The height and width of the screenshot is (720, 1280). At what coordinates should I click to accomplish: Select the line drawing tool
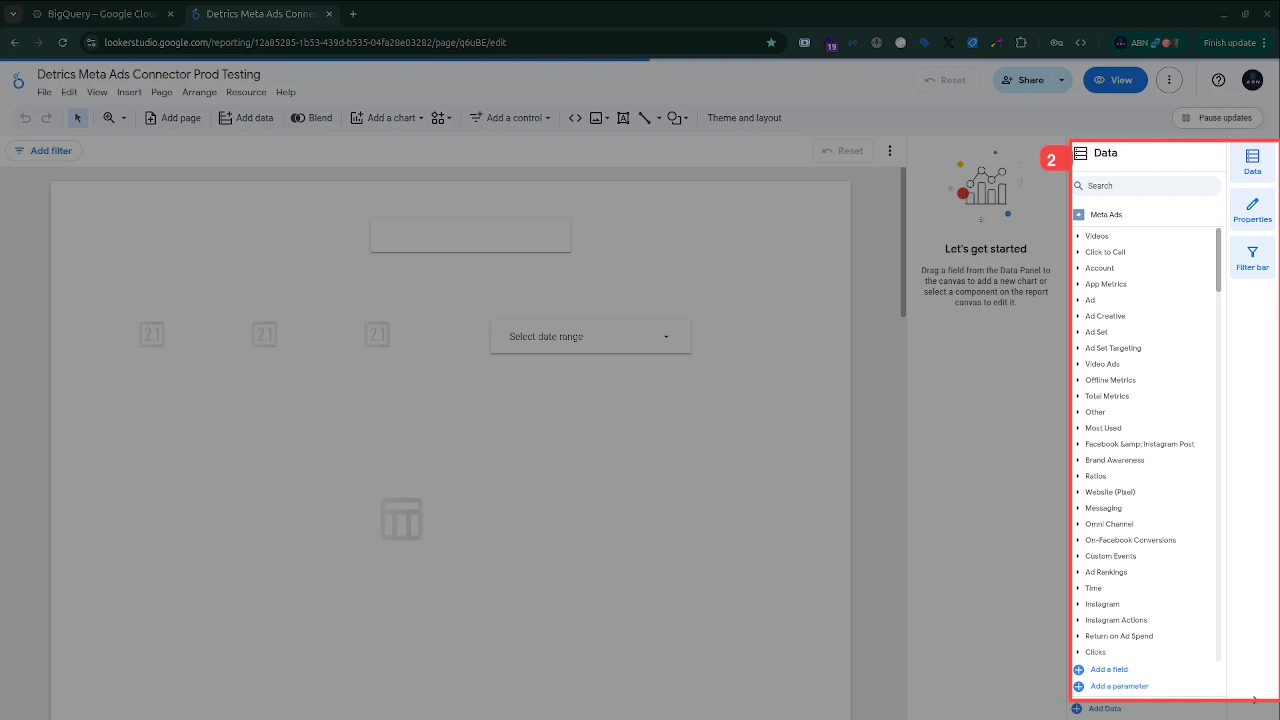(x=645, y=117)
